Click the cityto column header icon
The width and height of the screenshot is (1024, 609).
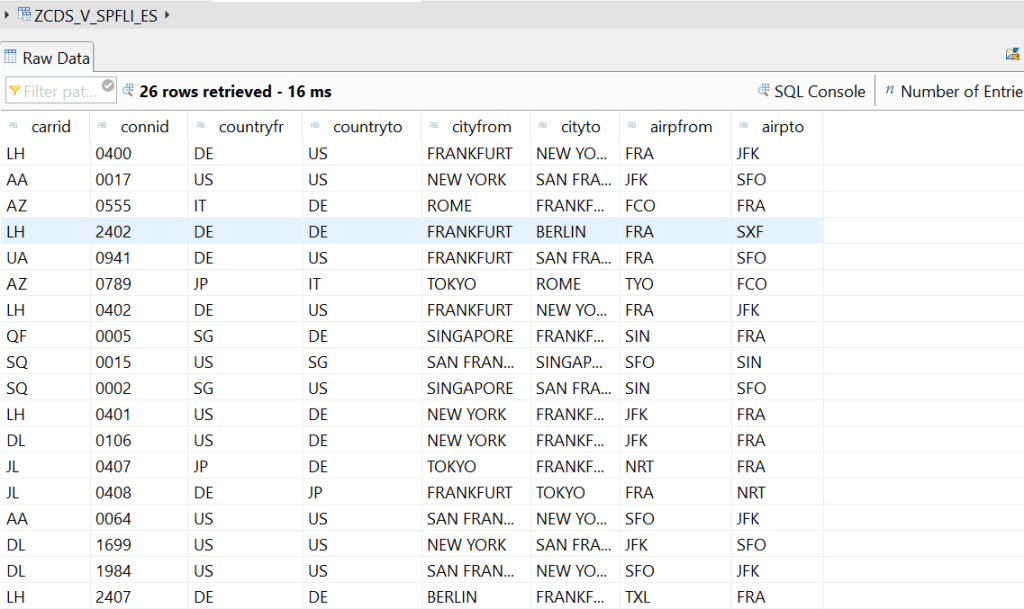tap(544, 126)
